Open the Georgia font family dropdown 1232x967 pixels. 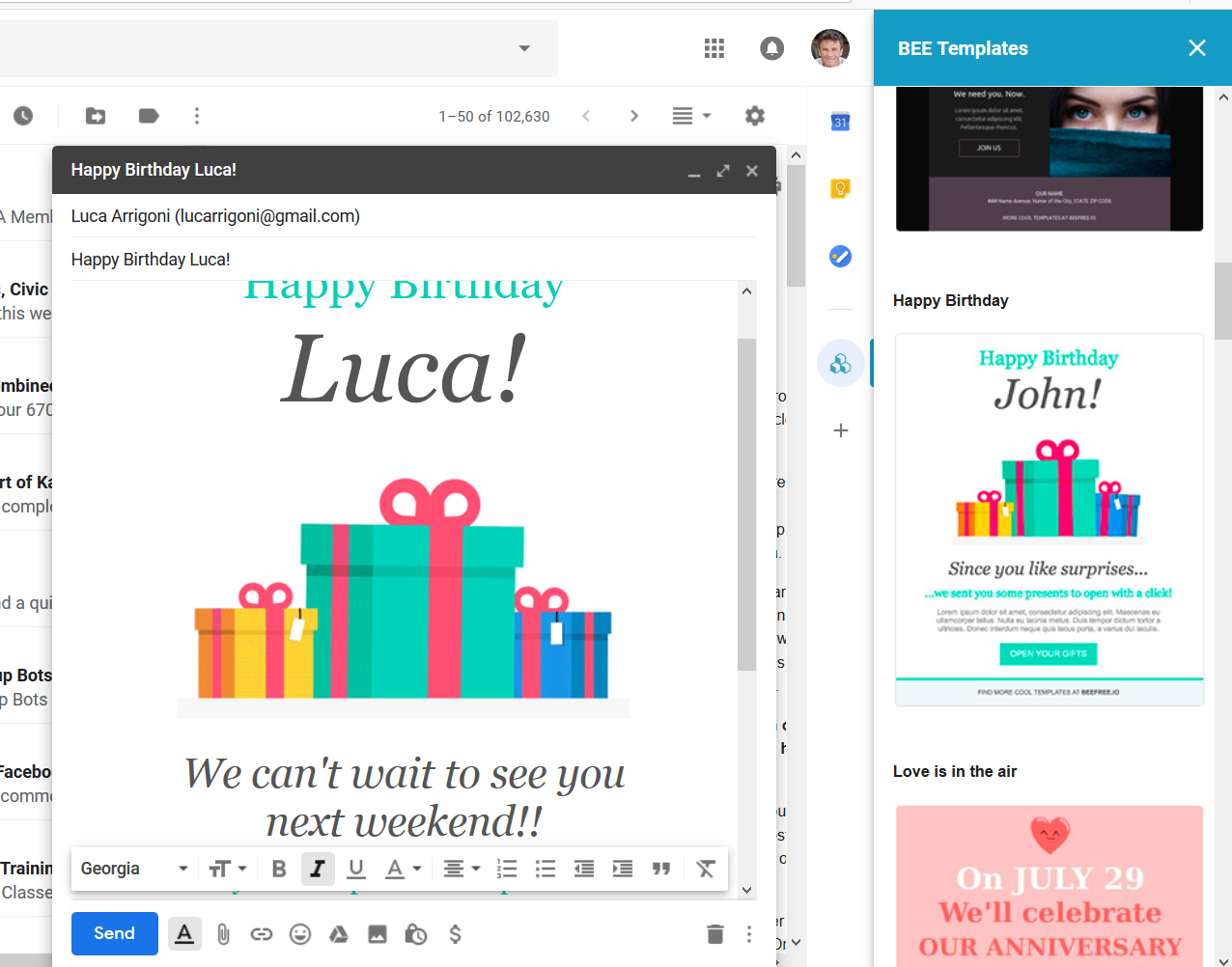point(133,869)
